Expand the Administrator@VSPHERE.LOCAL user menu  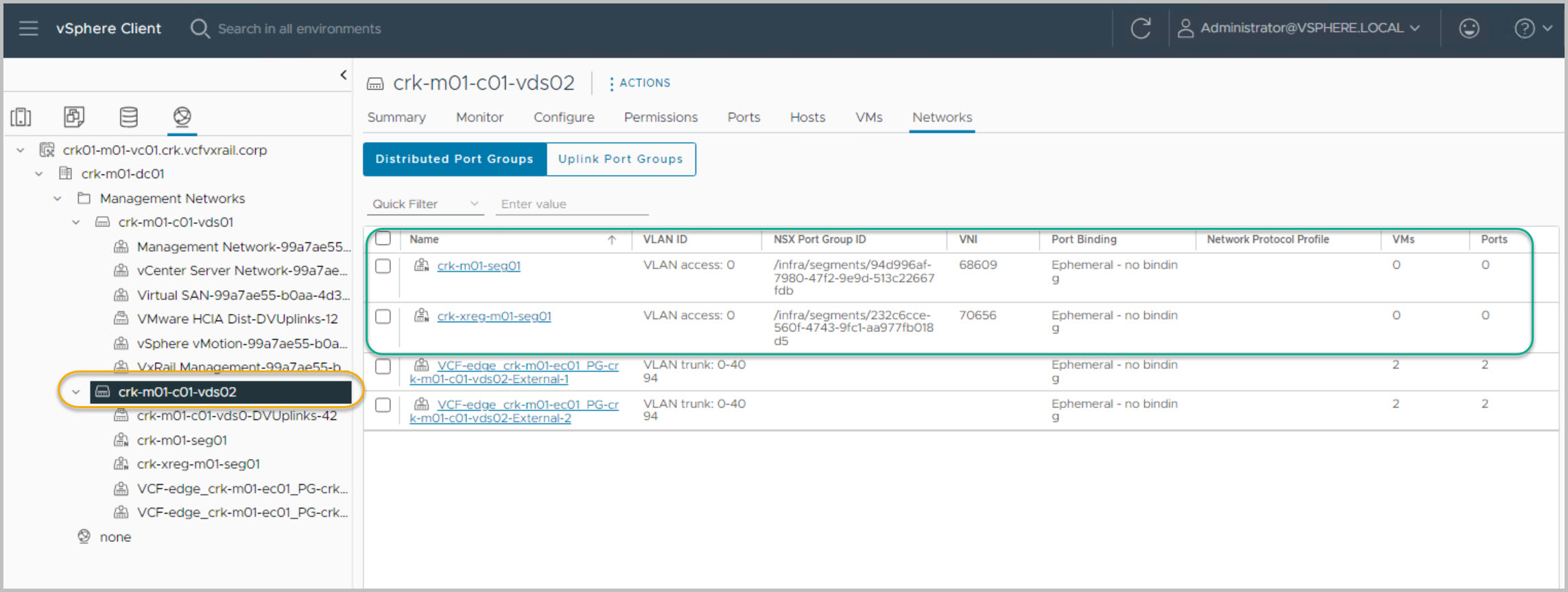1299,28
